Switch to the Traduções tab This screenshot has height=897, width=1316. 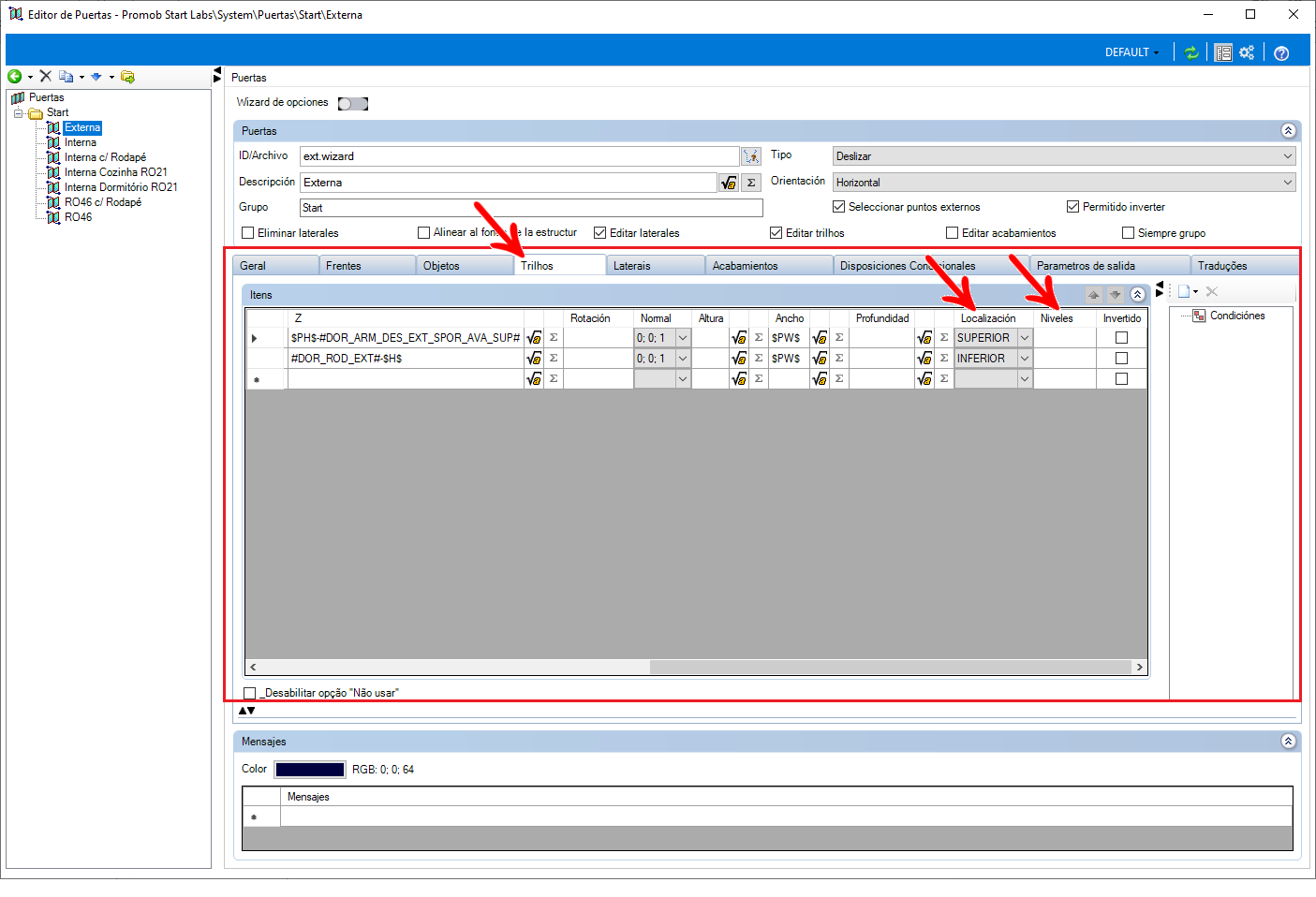pyautogui.click(x=1244, y=266)
